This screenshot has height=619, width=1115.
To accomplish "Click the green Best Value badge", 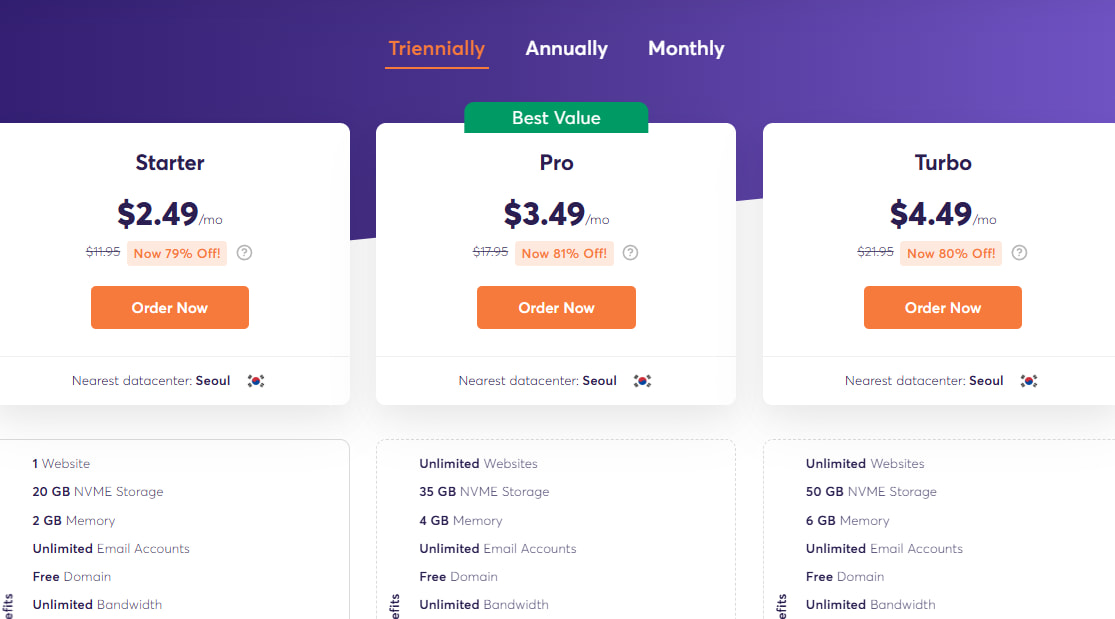I will pyautogui.click(x=556, y=118).
